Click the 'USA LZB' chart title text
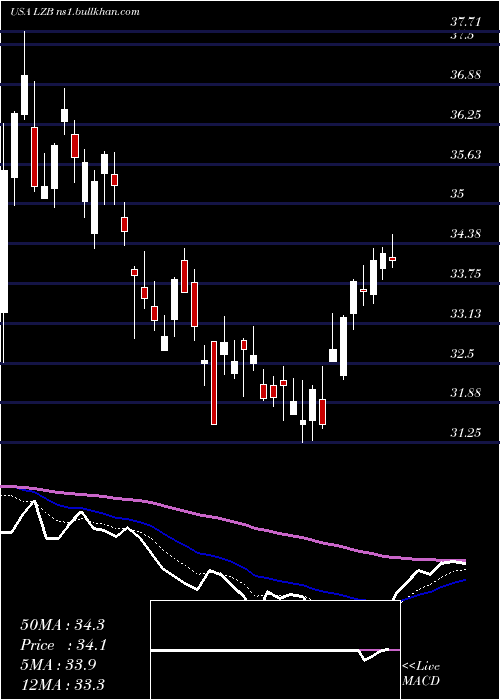The height and width of the screenshot is (700, 500). click(33, 11)
